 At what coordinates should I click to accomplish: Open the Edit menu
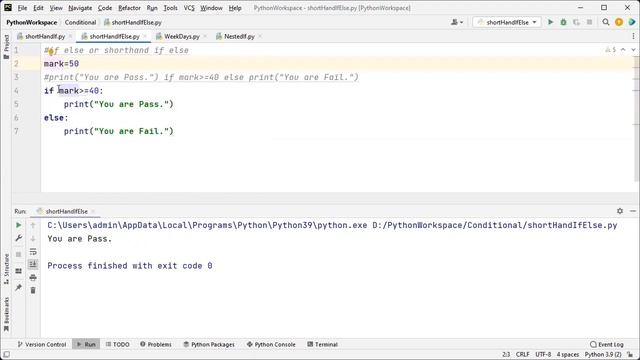(38, 8)
